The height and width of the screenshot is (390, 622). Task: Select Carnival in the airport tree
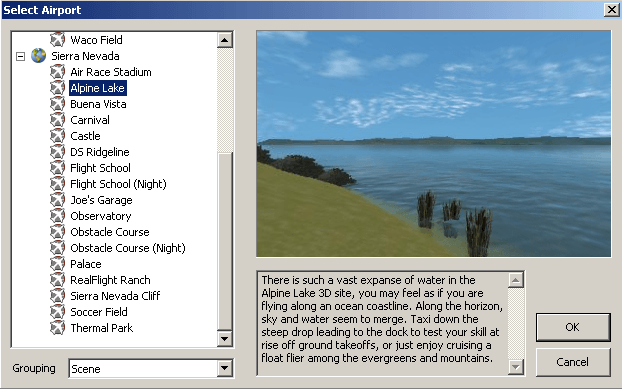90,120
